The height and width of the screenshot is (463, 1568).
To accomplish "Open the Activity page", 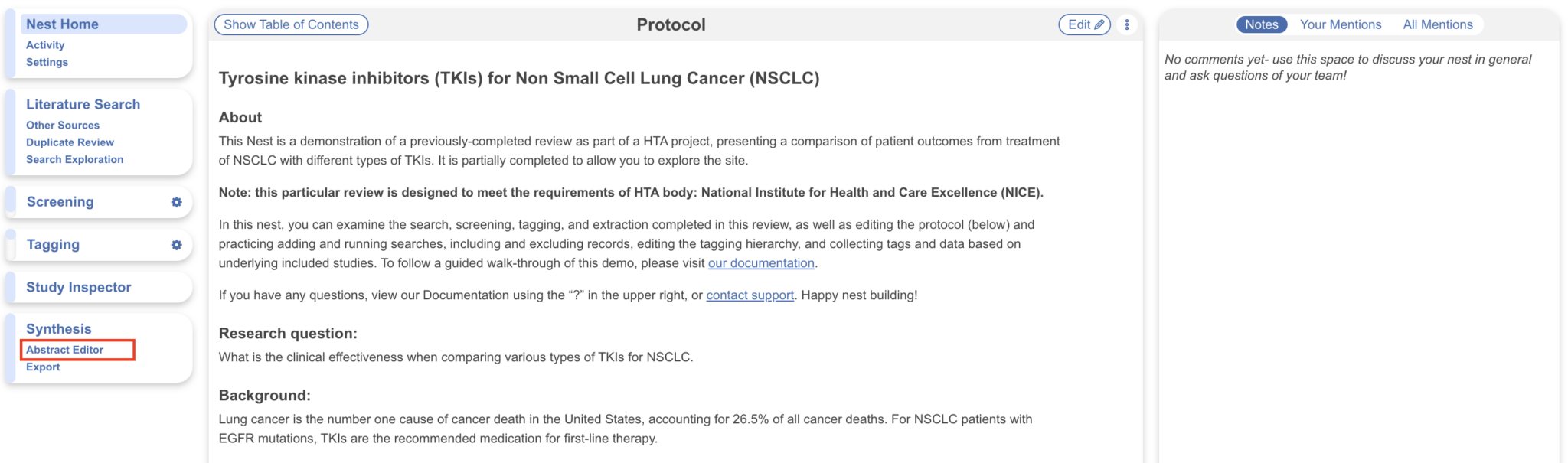I will tap(45, 45).
